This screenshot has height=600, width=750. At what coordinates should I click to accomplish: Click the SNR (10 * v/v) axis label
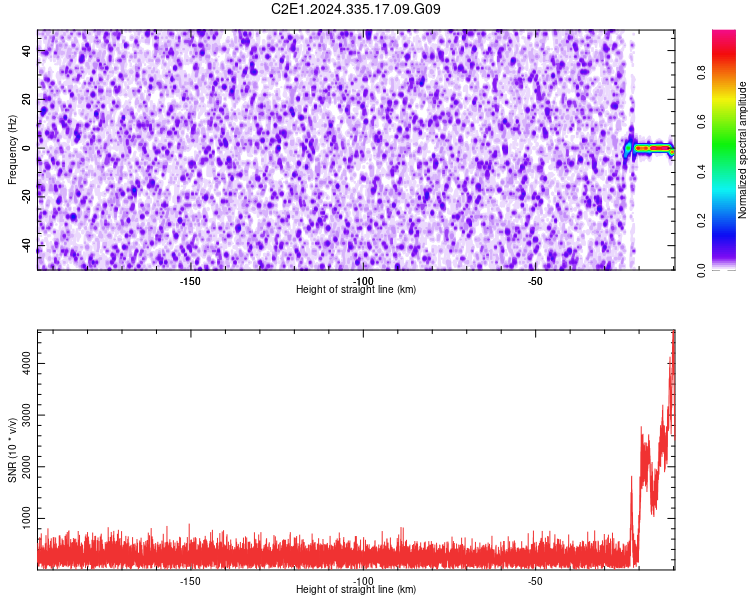12,450
